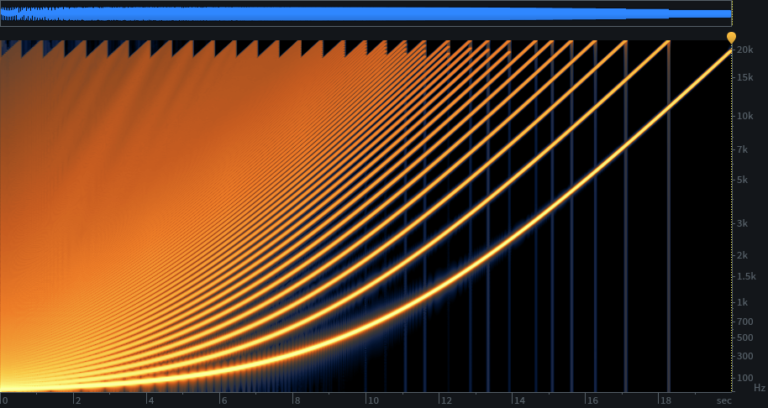
Task: Click the sec unit label on time ruler
Action: tap(723, 400)
